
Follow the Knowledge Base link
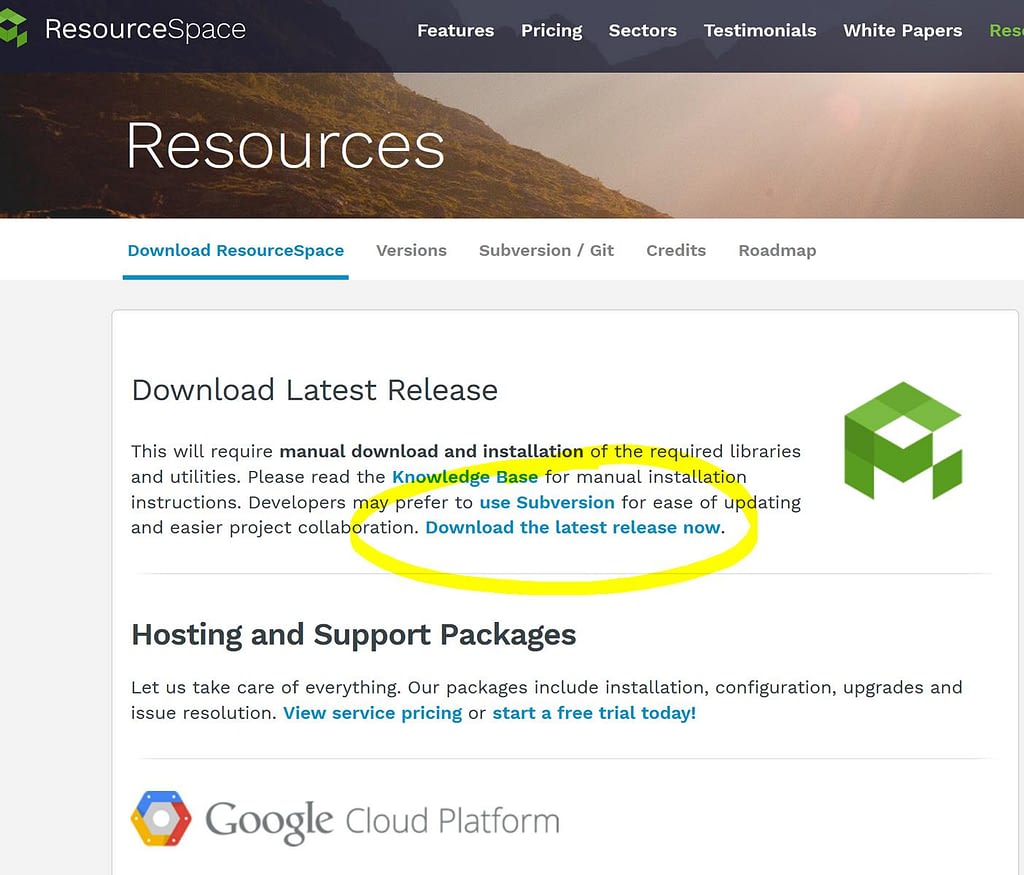(x=465, y=477)
